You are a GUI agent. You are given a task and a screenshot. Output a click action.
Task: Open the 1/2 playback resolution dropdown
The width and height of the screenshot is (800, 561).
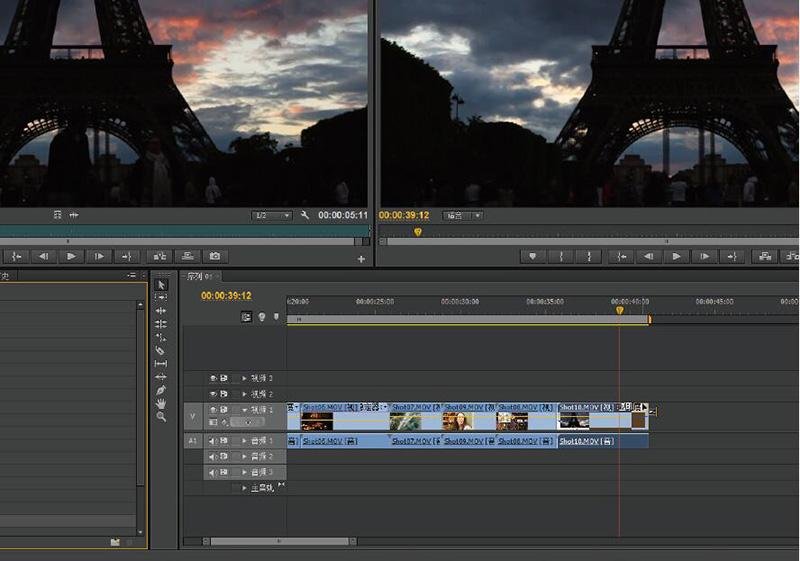tap(271, 215)
